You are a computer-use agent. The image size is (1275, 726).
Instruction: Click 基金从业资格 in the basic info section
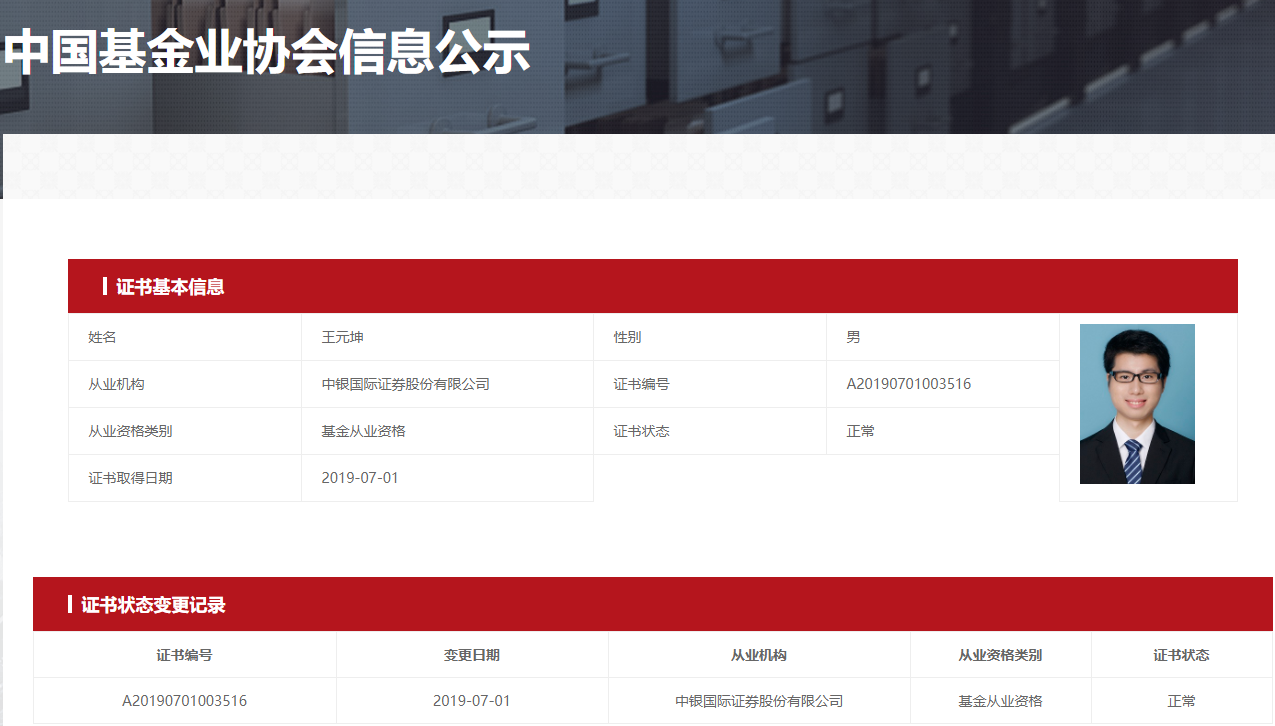point(363,431)
